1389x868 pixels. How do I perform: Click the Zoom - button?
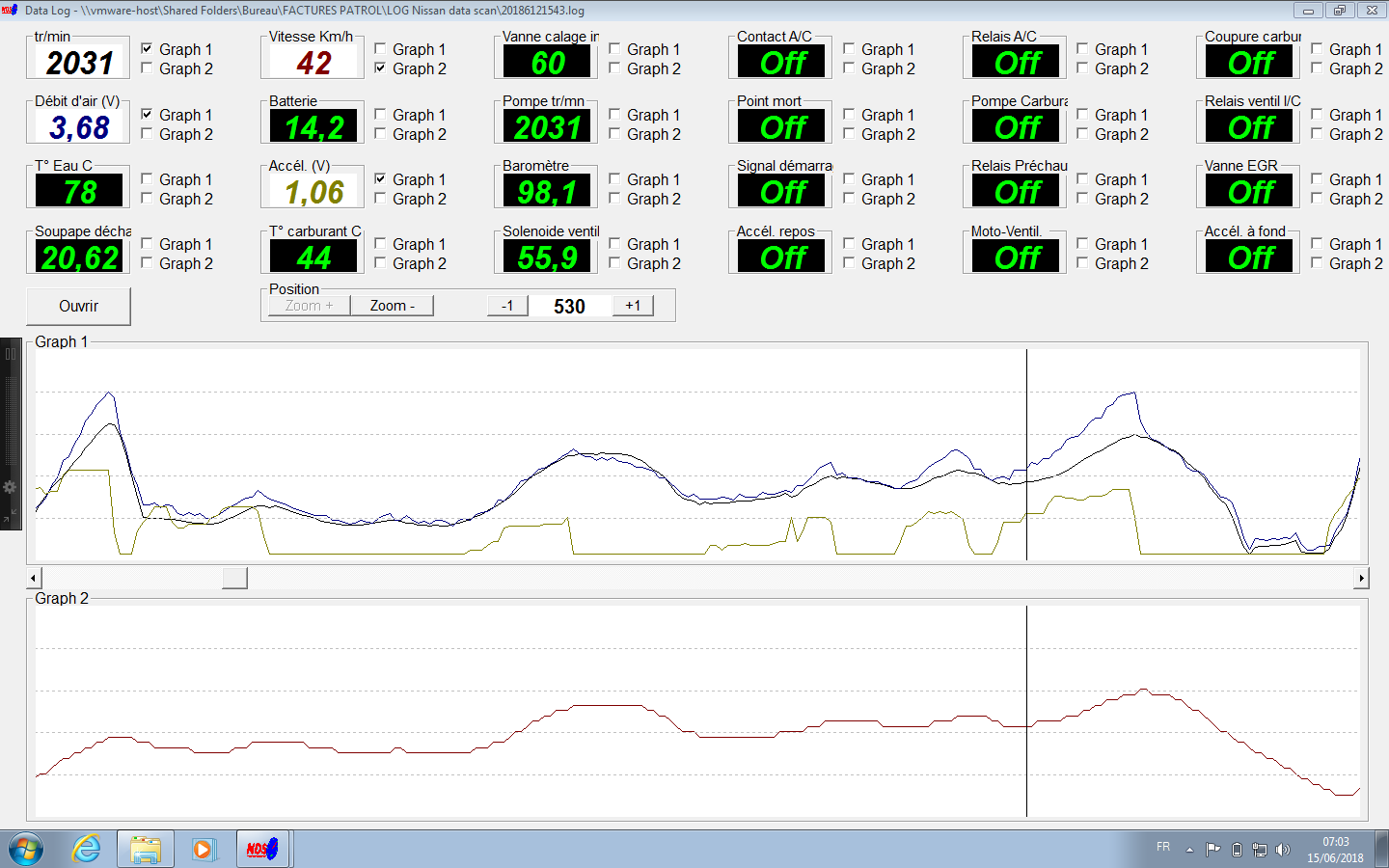tap(393, 306)
